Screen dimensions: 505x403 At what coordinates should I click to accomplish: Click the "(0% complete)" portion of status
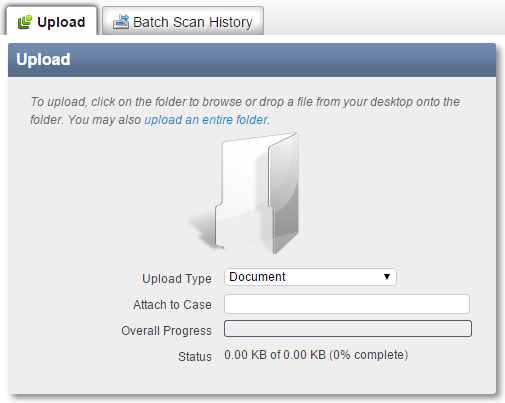tap(369, 355)
